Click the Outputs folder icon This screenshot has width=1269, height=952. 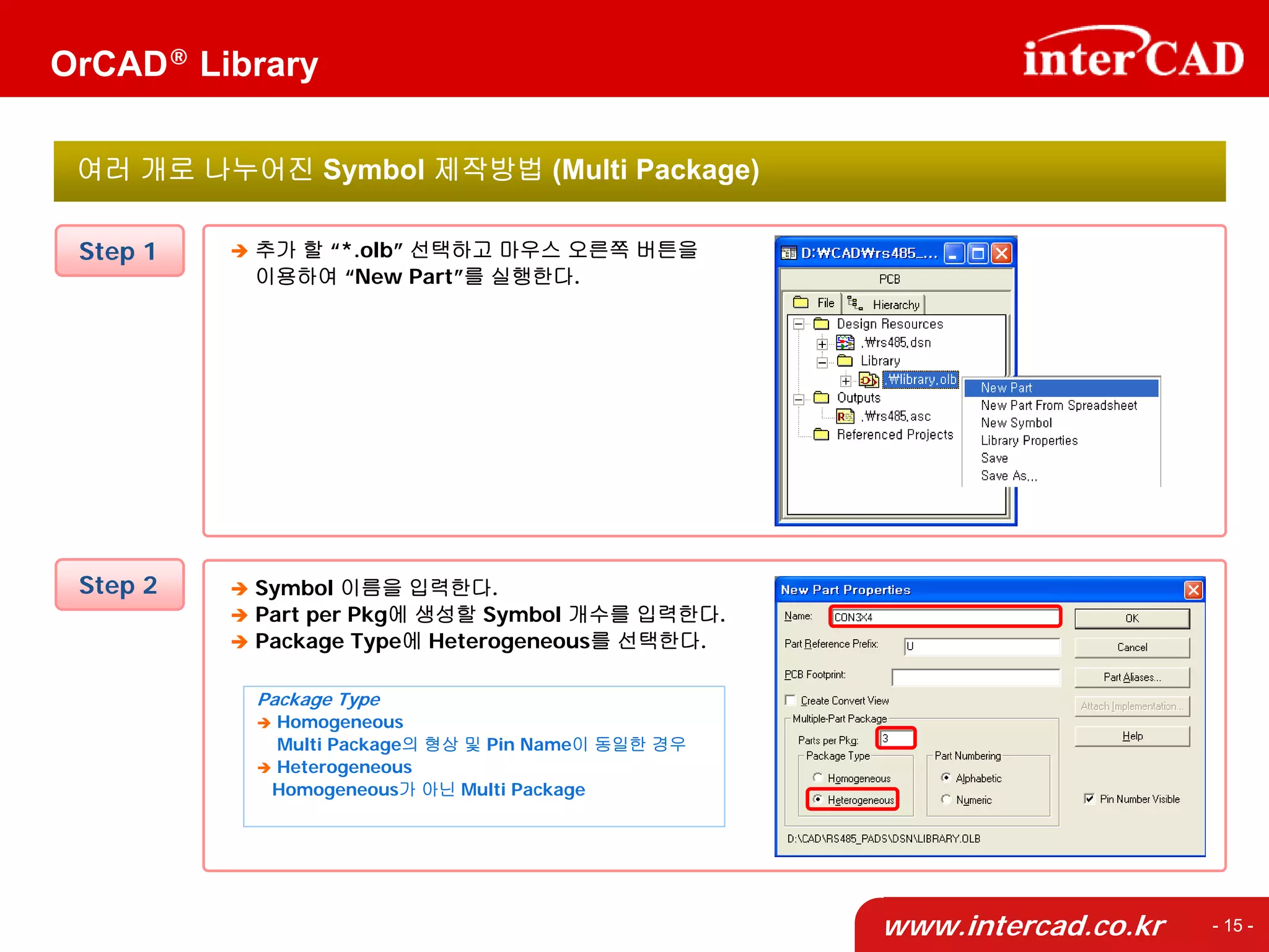point(822,398)
